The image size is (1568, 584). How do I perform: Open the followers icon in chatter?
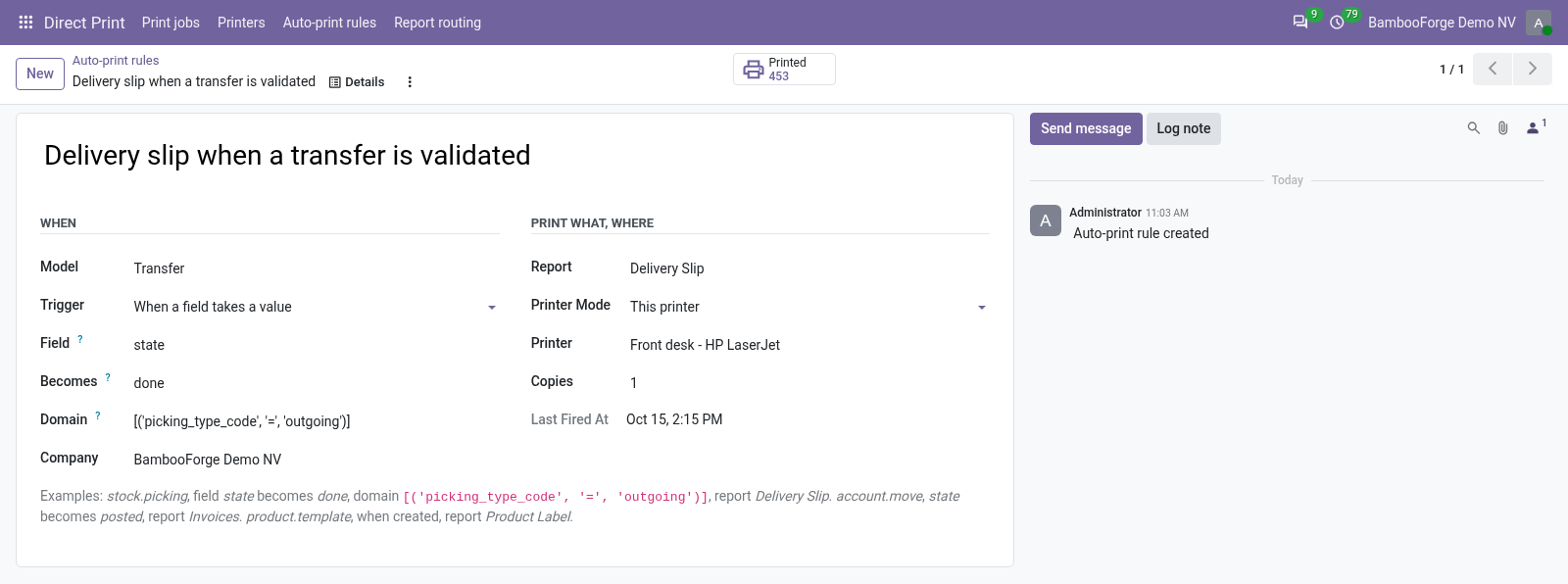[1535, 127]
